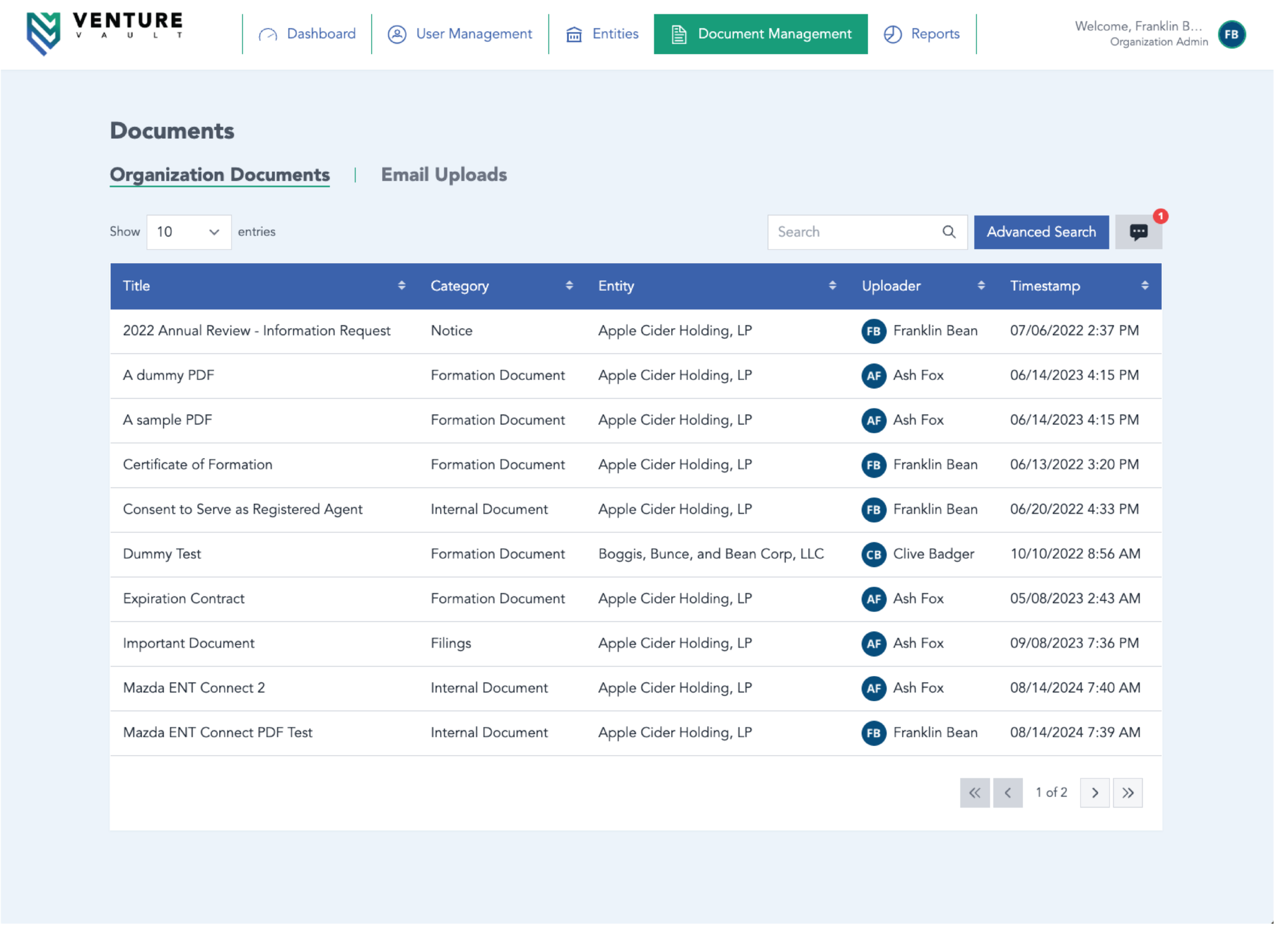The height and width of the screenshot is (952, 1275).
Task: Click Clive Badger's CB avatar
Action: point(873,554)
